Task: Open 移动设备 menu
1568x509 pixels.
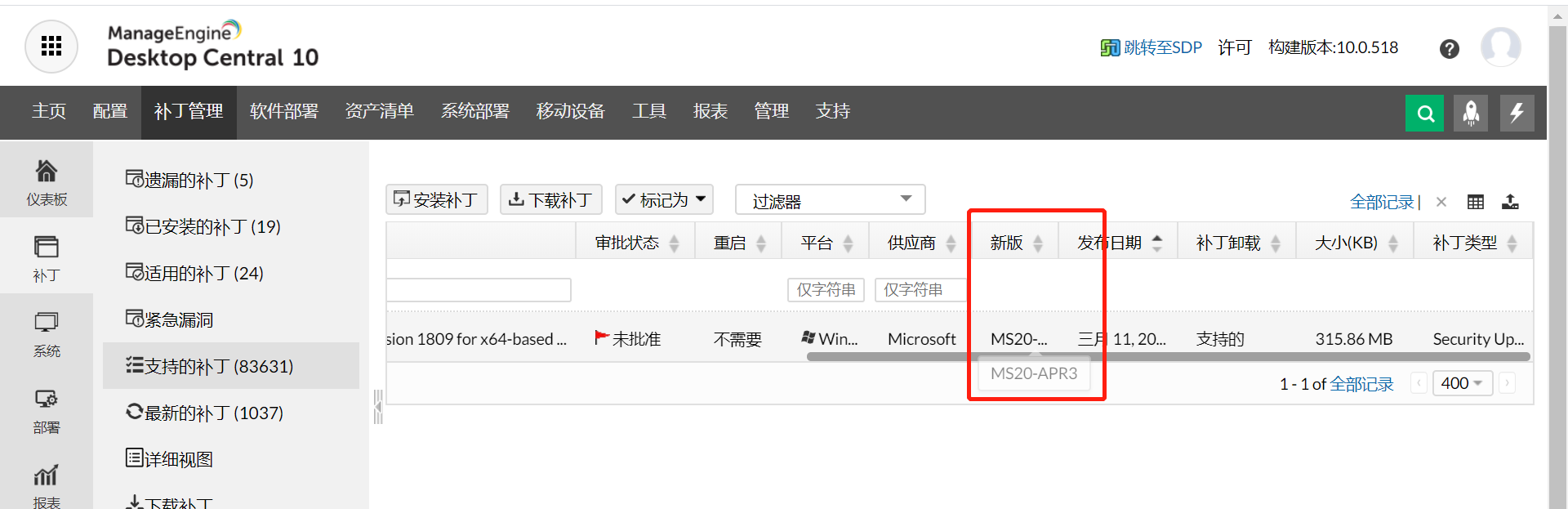Action: click(x=571, y=111)
